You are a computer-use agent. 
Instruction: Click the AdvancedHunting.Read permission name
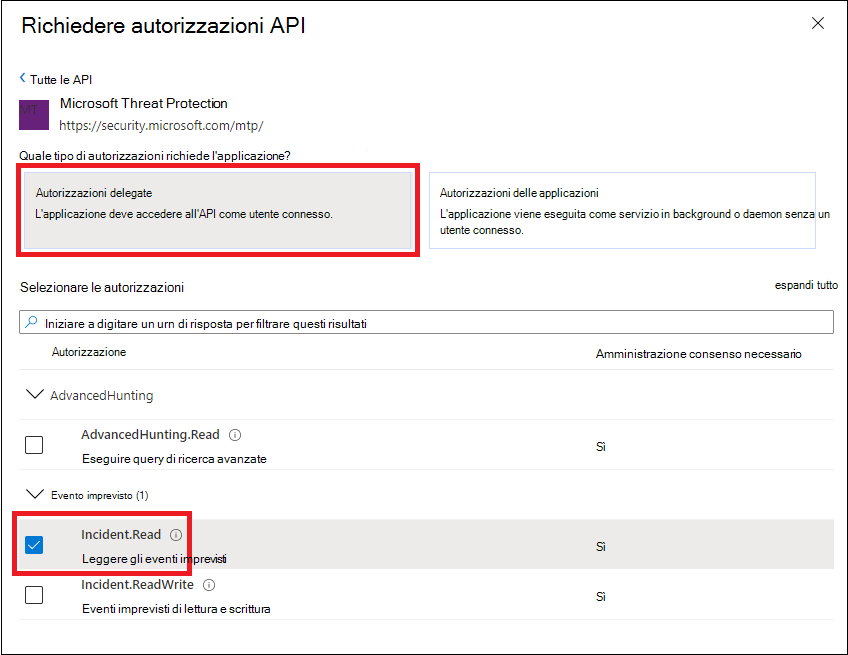pyautogui.click(x=150, y=434)
